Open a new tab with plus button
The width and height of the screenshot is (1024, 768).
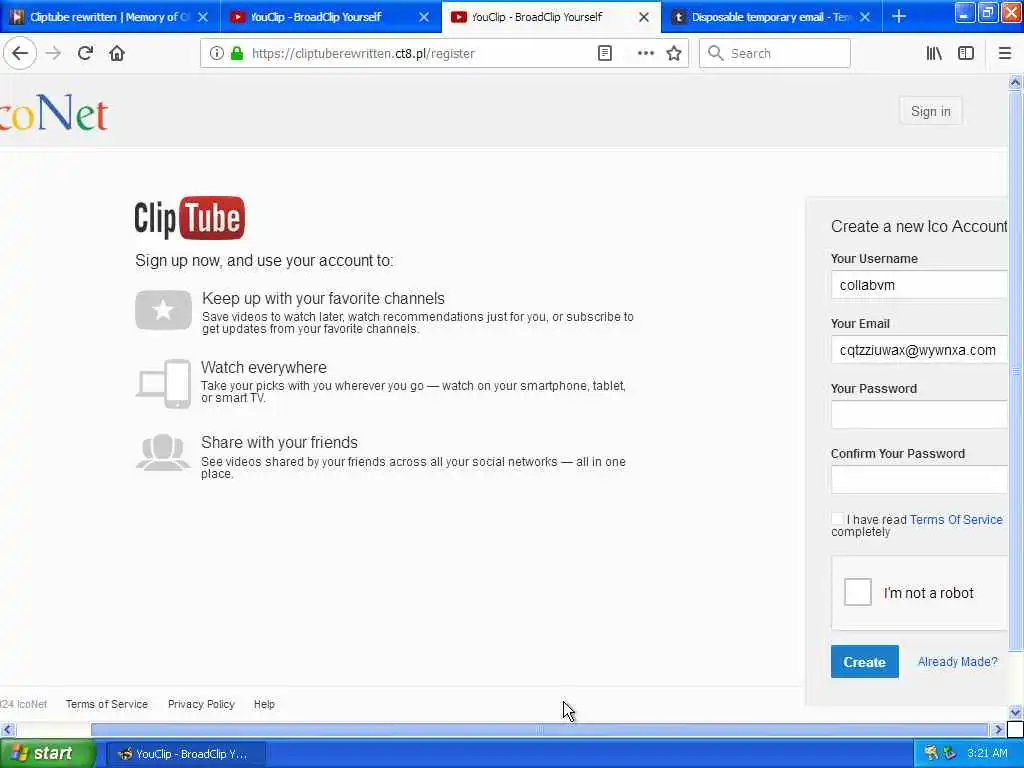pyautogui.click(x=899, y=16)
